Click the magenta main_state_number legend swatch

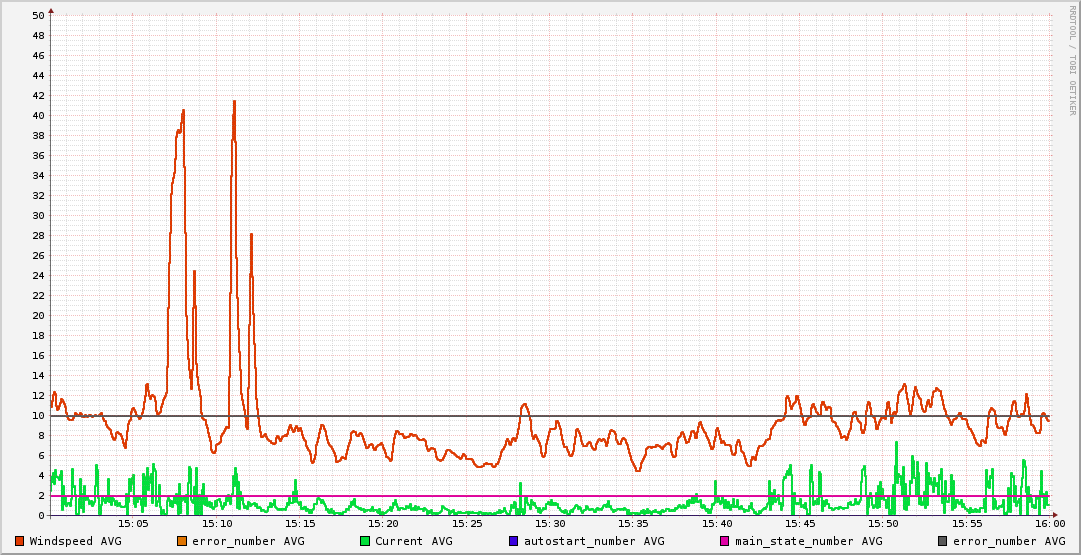[725, 541]
